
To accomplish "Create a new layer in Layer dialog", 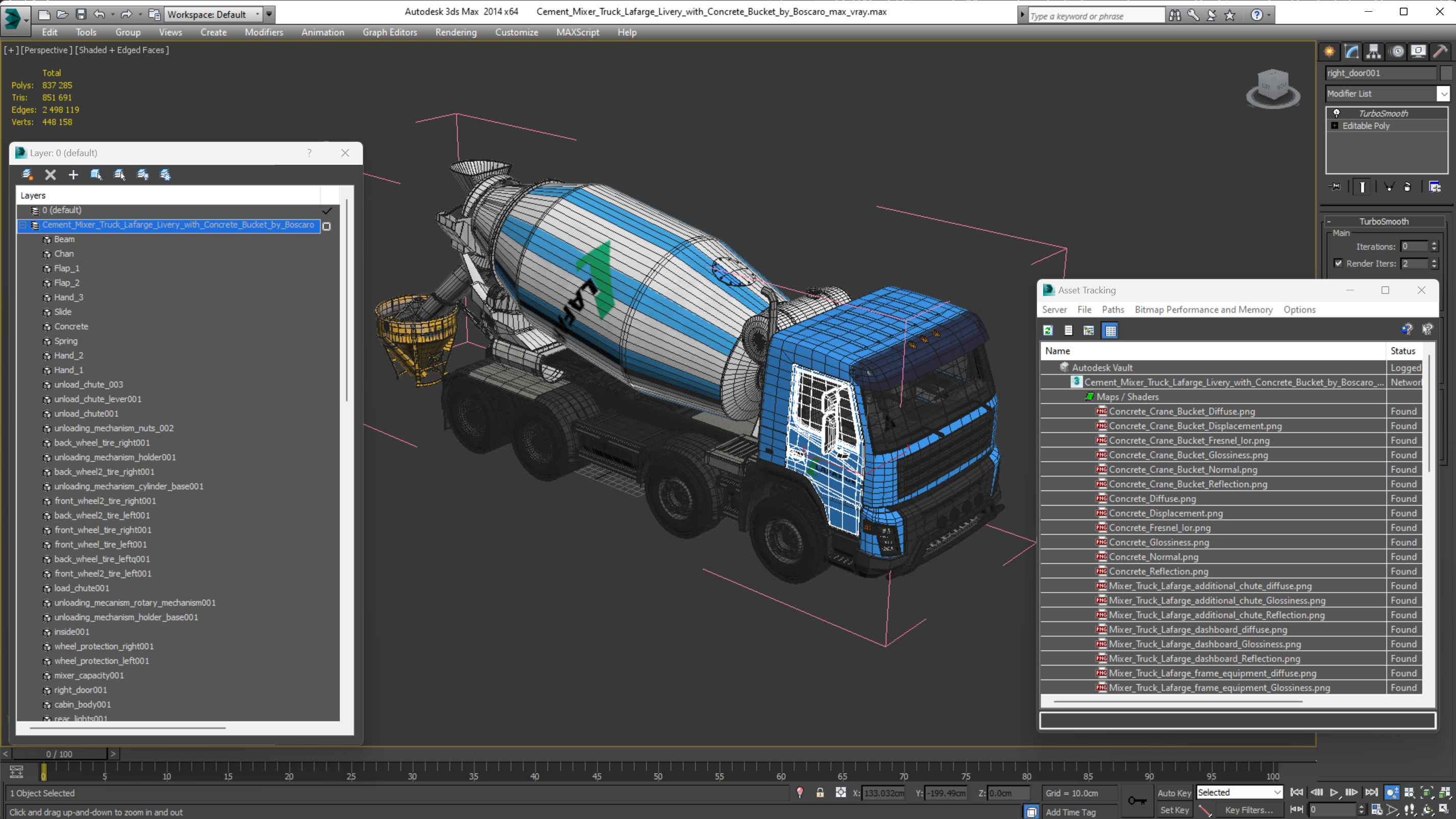I will 27,175.
